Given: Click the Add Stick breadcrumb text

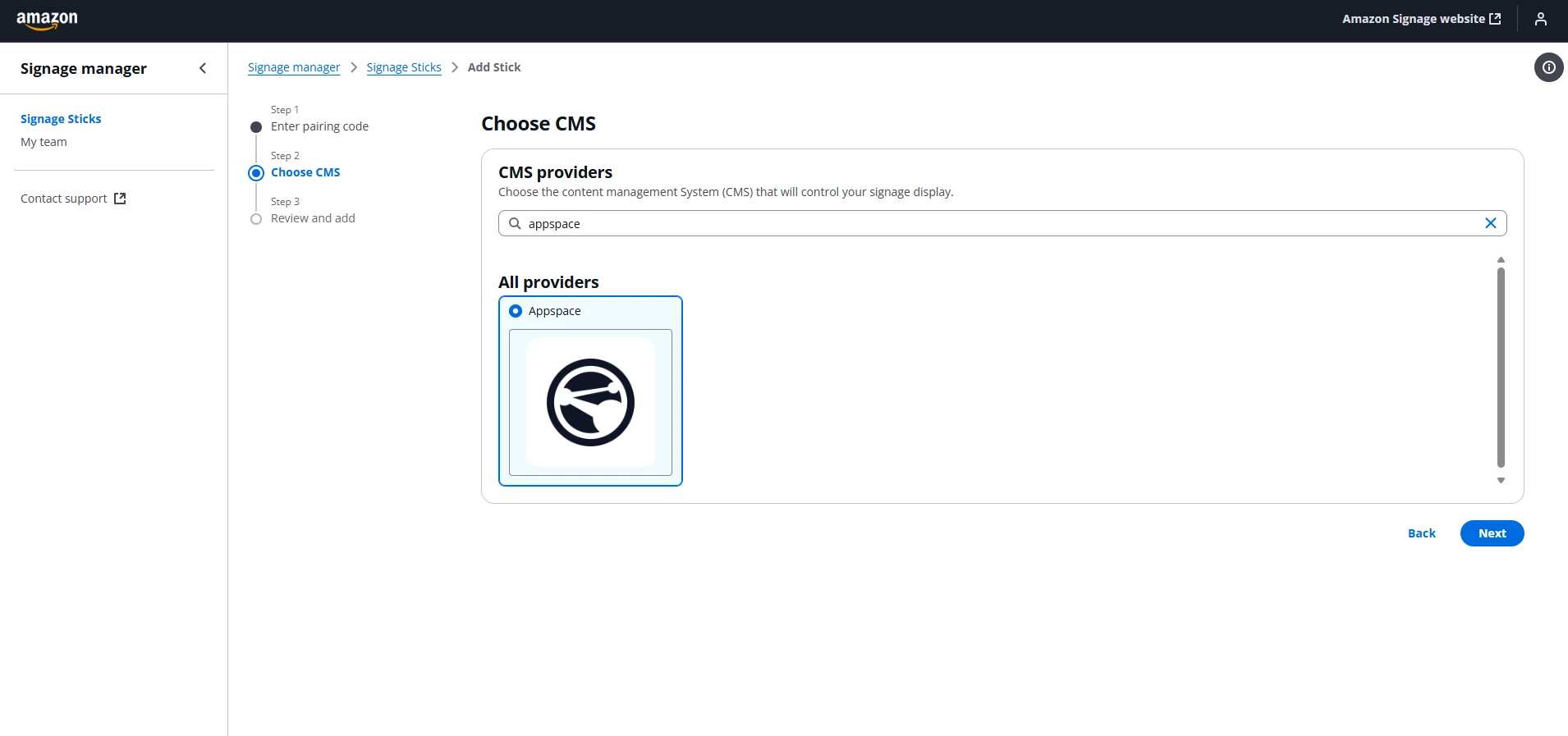Looking at the screenshot, I should 494,67.
